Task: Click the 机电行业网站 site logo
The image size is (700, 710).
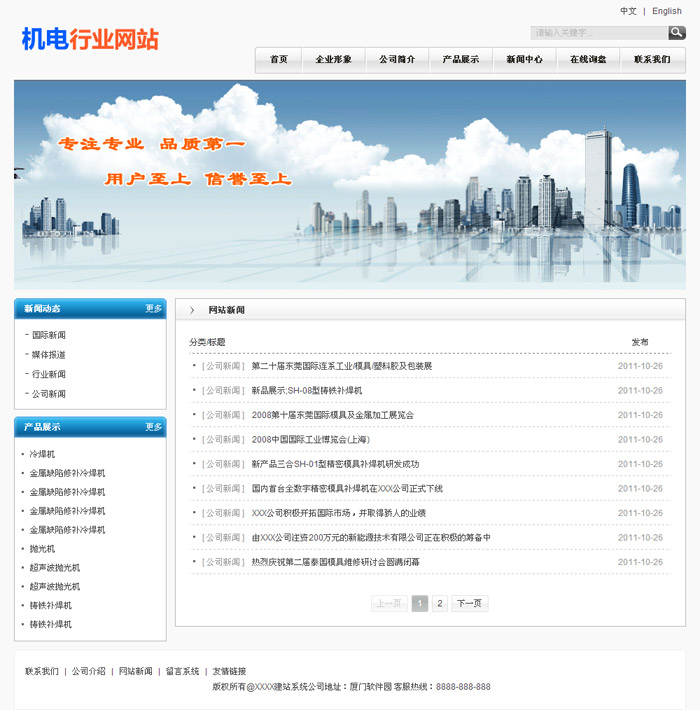Action: [x=90, y=39]
